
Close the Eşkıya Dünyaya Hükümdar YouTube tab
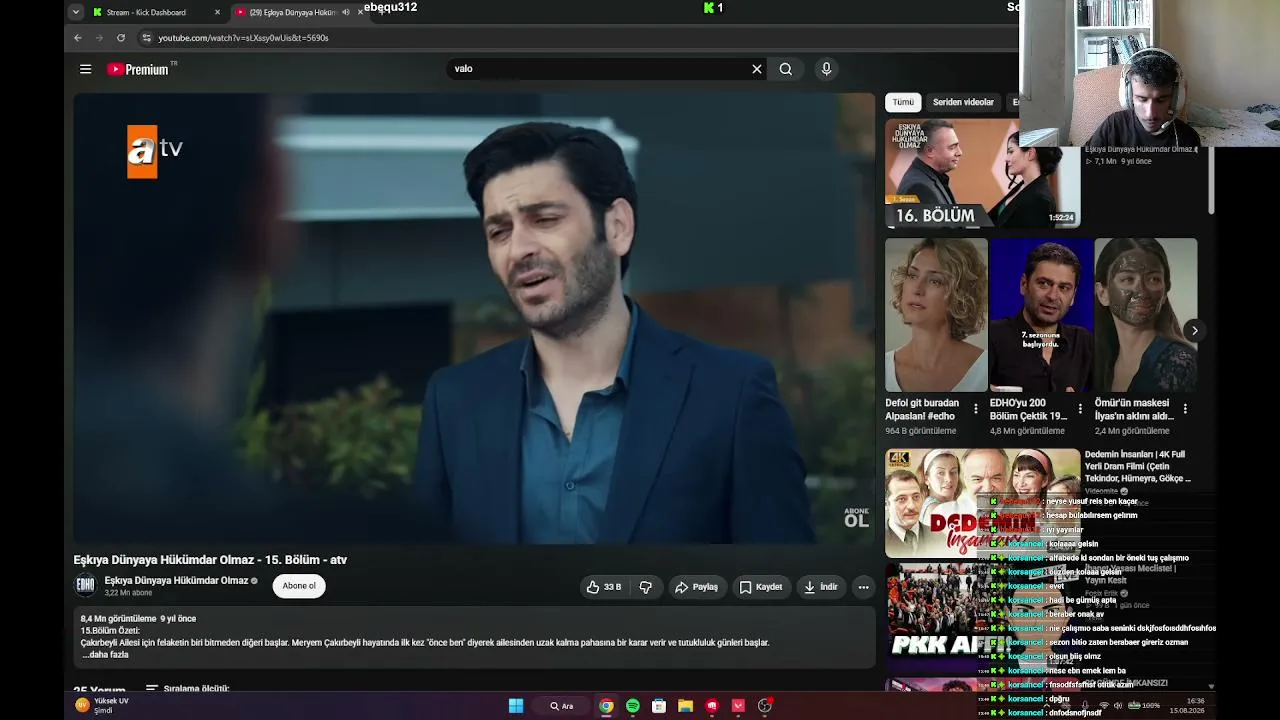(x=360, y=12)
